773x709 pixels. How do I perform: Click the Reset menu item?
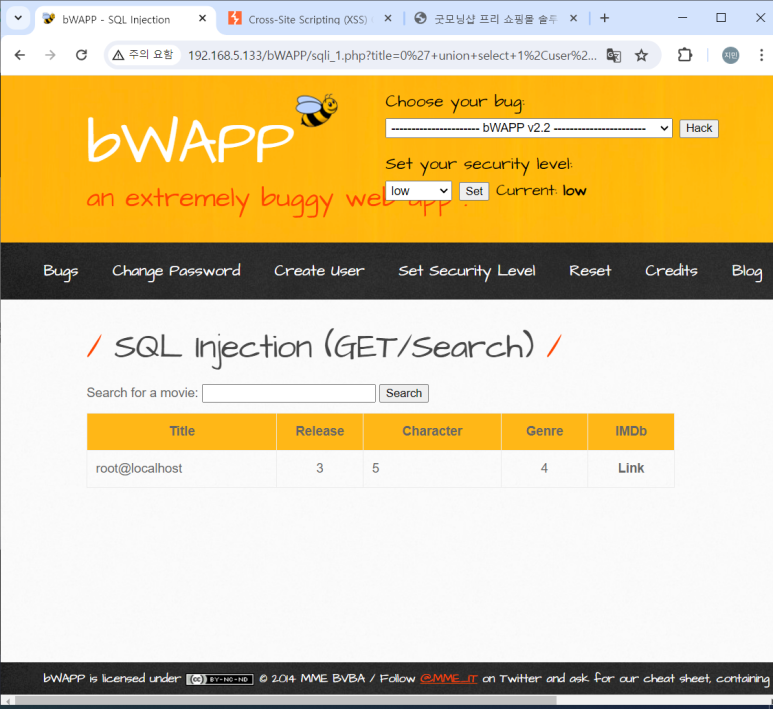pyautogui.click(x=590, y=271)
